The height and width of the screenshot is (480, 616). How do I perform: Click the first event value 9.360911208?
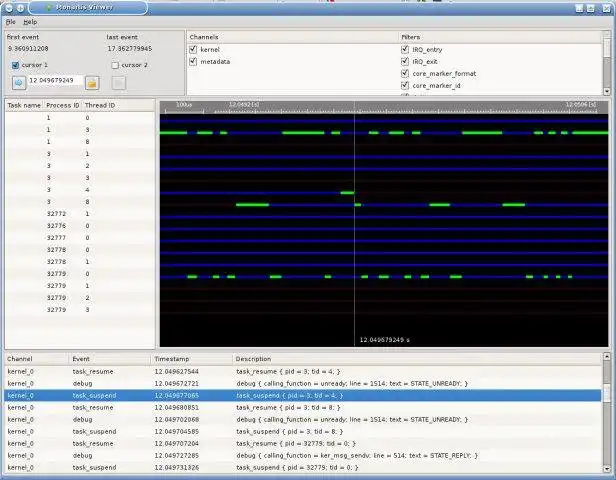tap(28, 49)
